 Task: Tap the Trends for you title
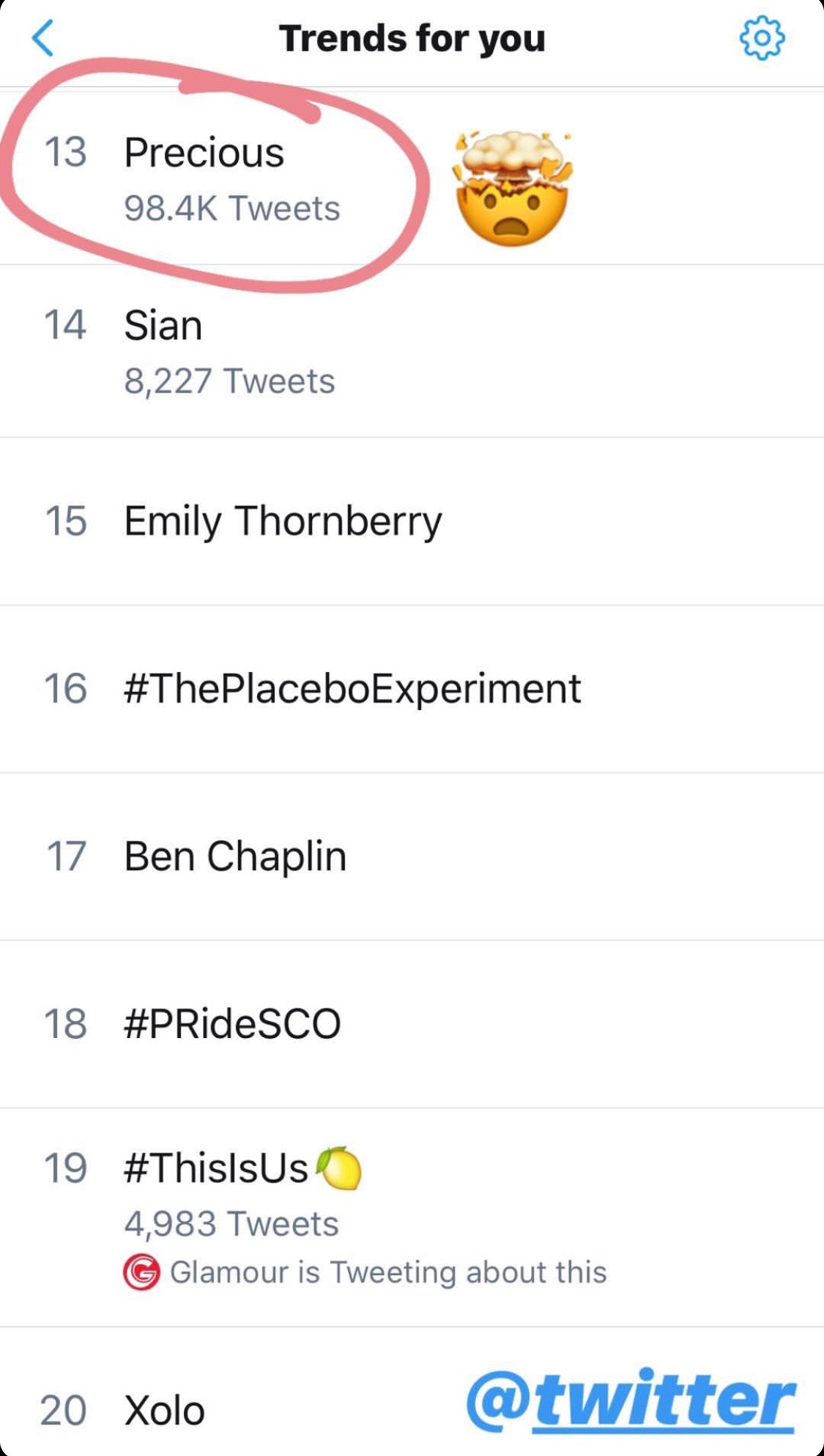click(x=412, y=38)
